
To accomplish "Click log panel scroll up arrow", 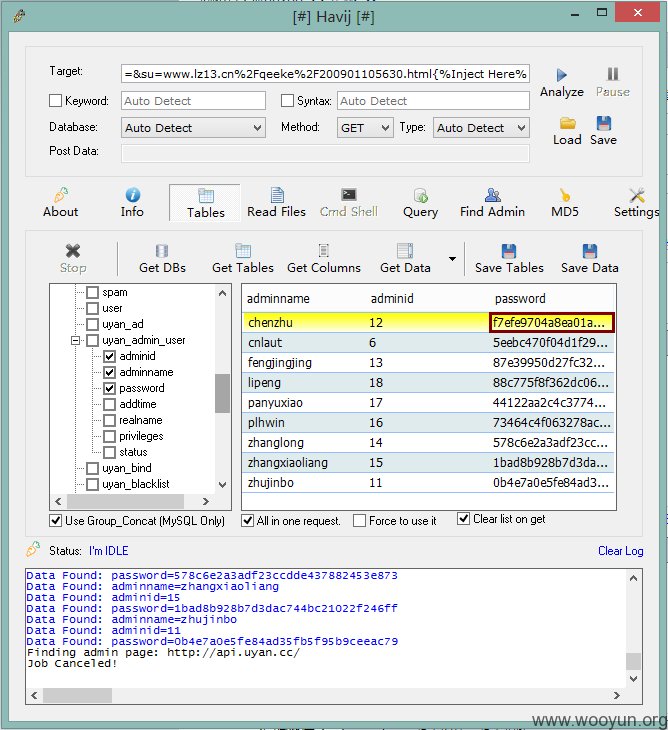I will [x=633, y=578].
